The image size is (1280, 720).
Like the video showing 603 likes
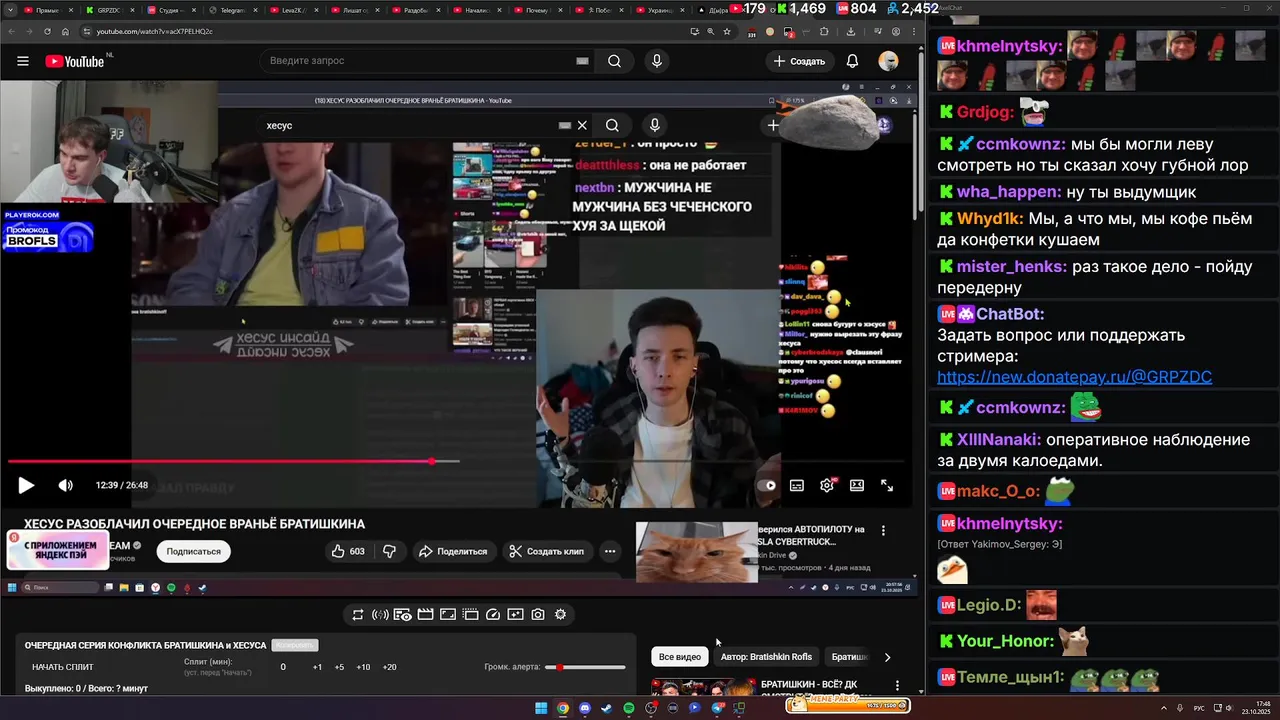pos(348,551)
